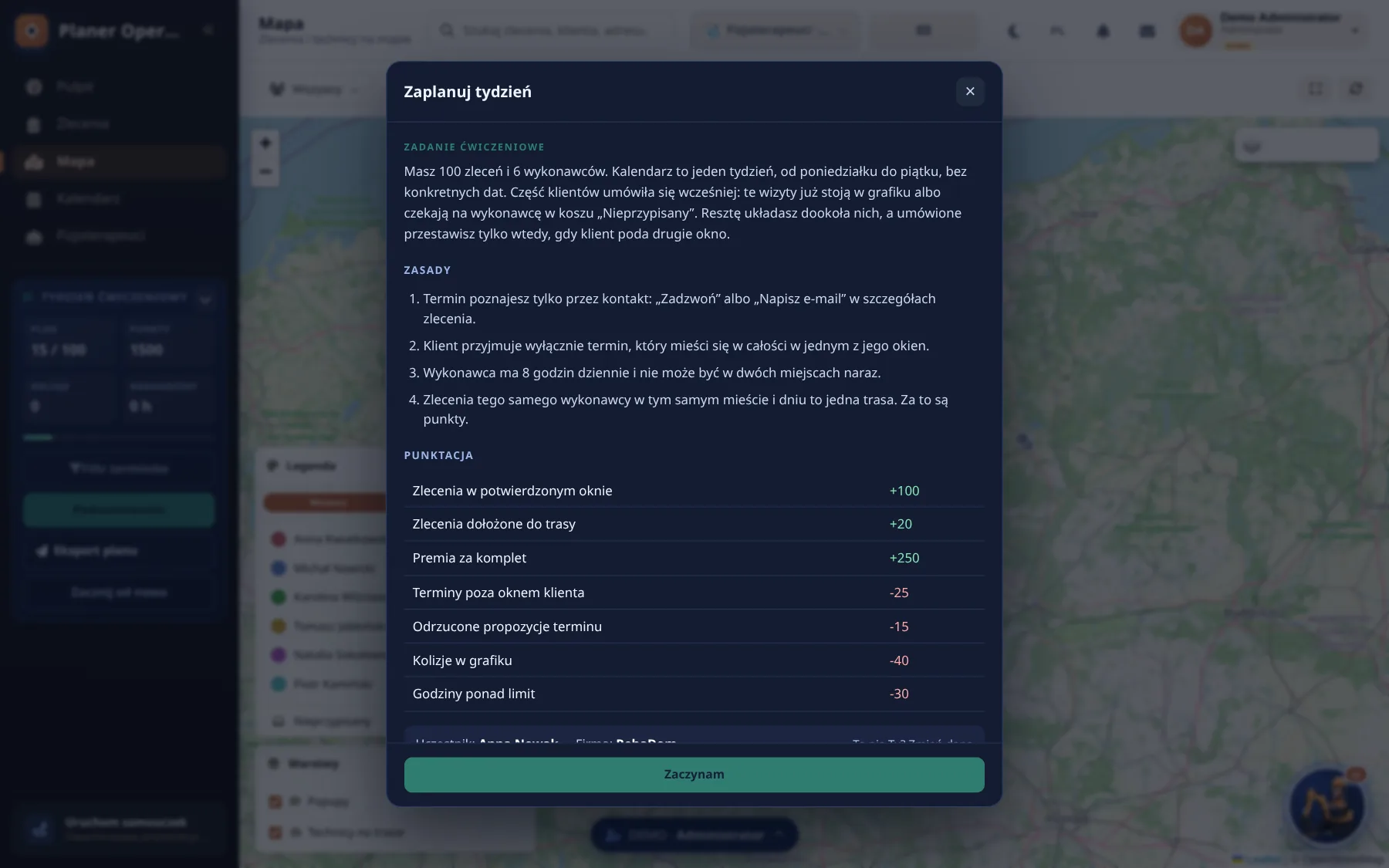The height and width of the screenshot is (868, 1389).
Task: Click the bottom button in training panel
Action: [119, 593]
